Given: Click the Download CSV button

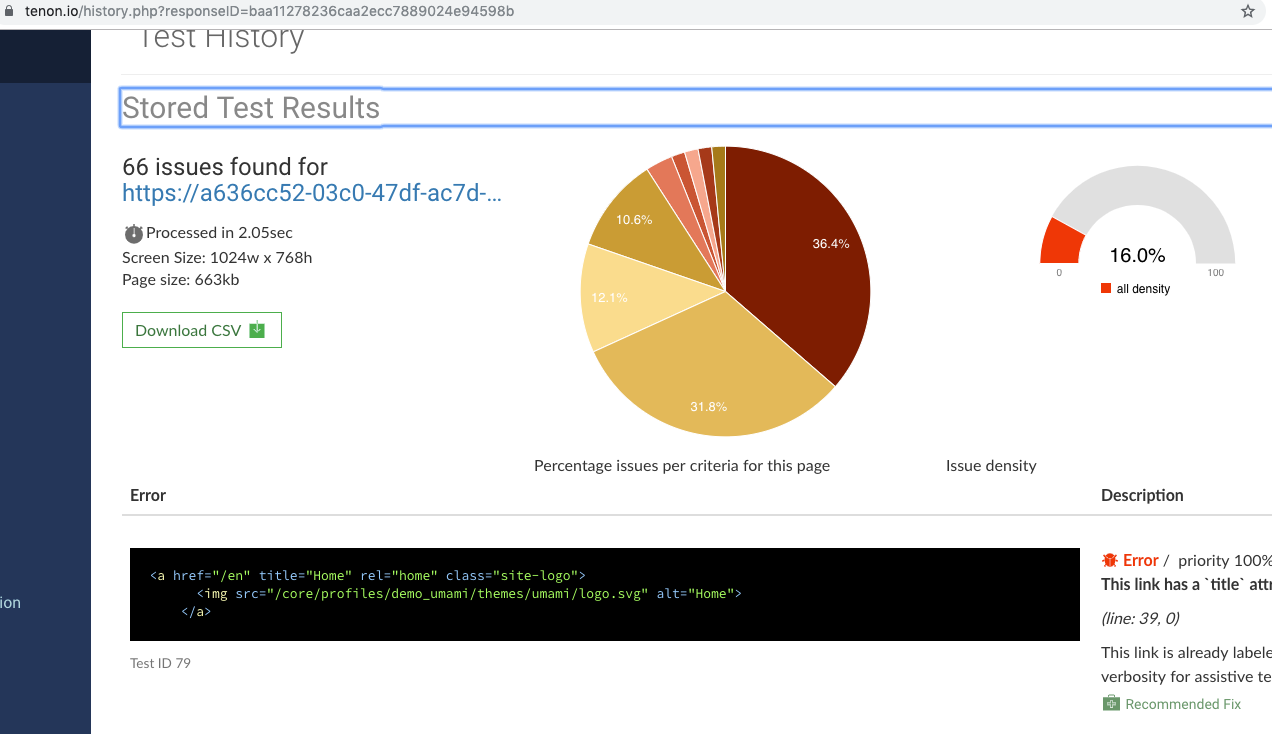Looking at the screenshot, I should pyautogui.click(x=202, y=330).
